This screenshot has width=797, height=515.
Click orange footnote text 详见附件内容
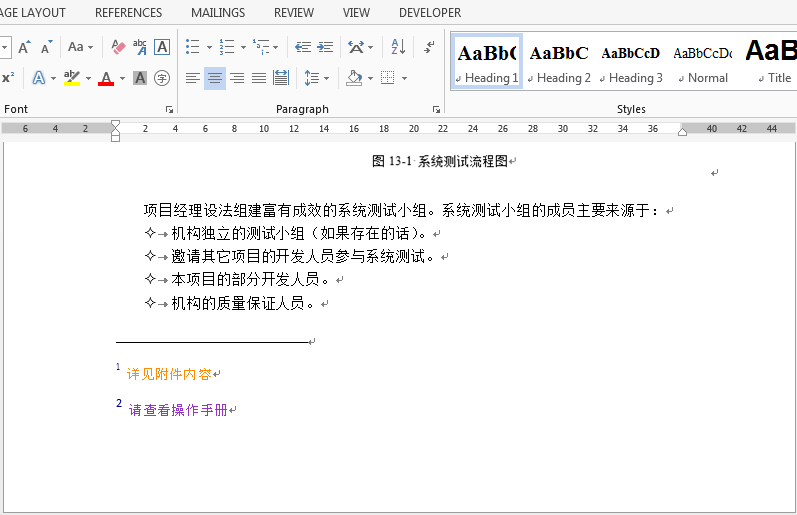pos(169,374)
